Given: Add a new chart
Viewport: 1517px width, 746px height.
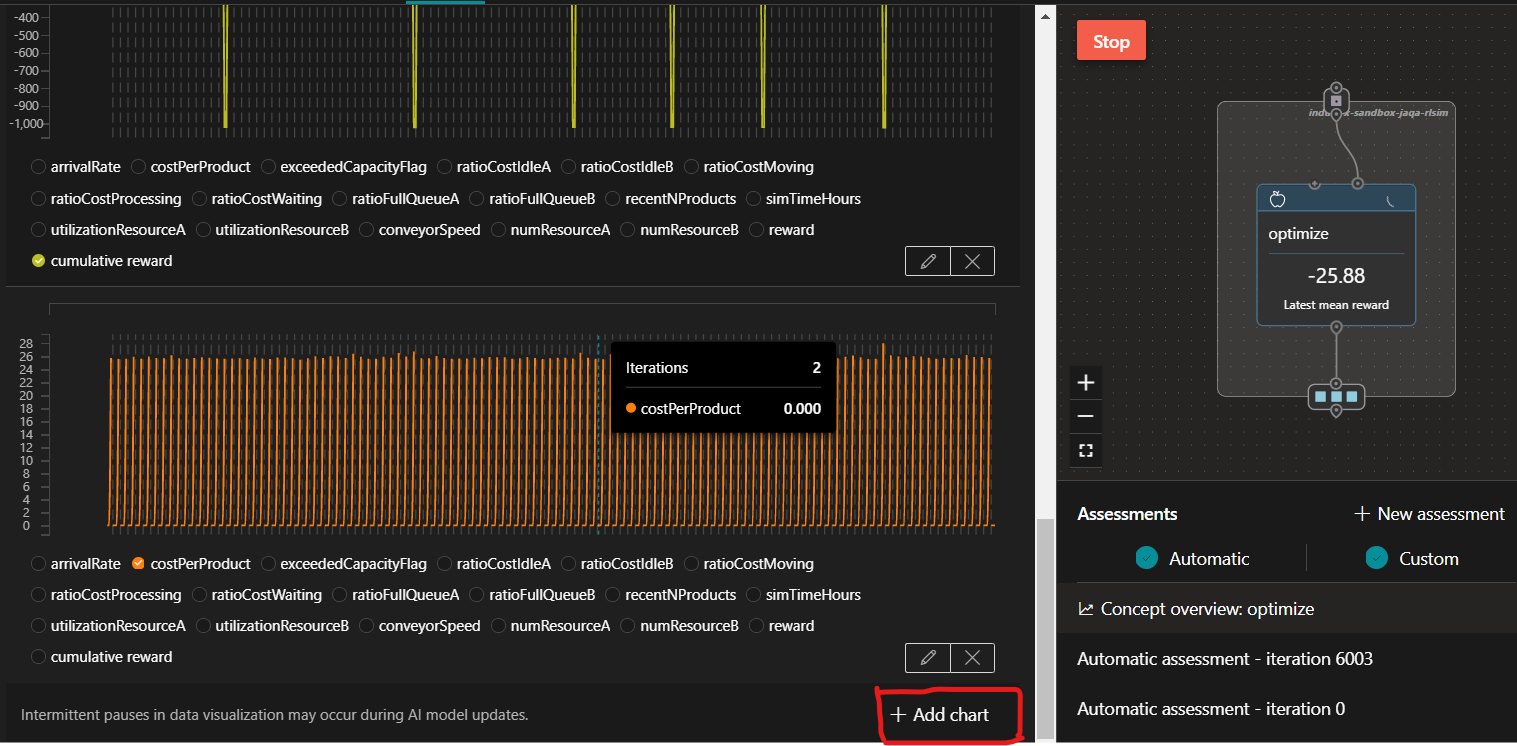Looking at the screenshot, I should [x=939, y=715].
